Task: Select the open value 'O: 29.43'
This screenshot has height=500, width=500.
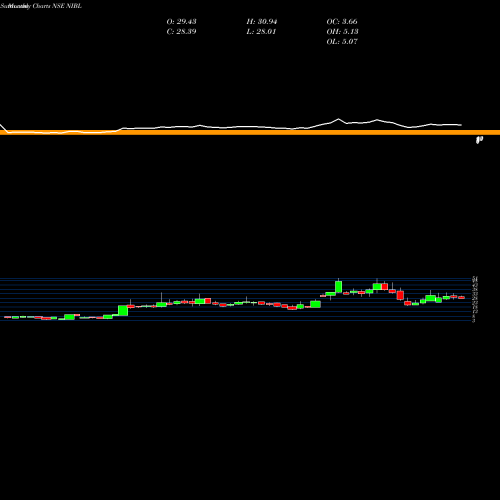Action: coord(181,21)
